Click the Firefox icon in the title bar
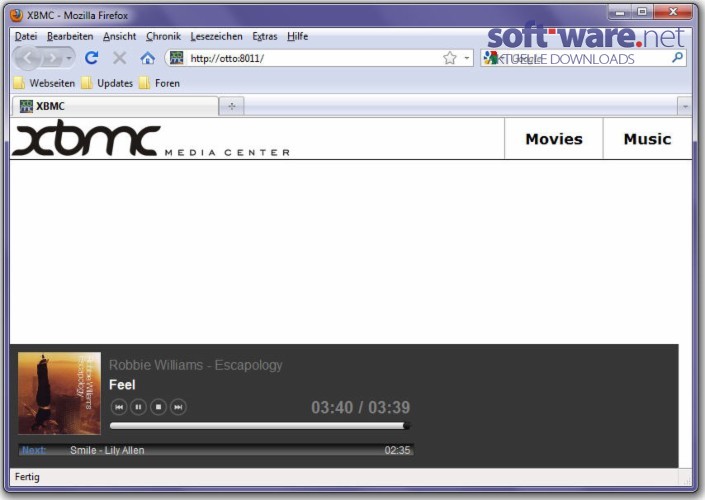 pos(17,15)
